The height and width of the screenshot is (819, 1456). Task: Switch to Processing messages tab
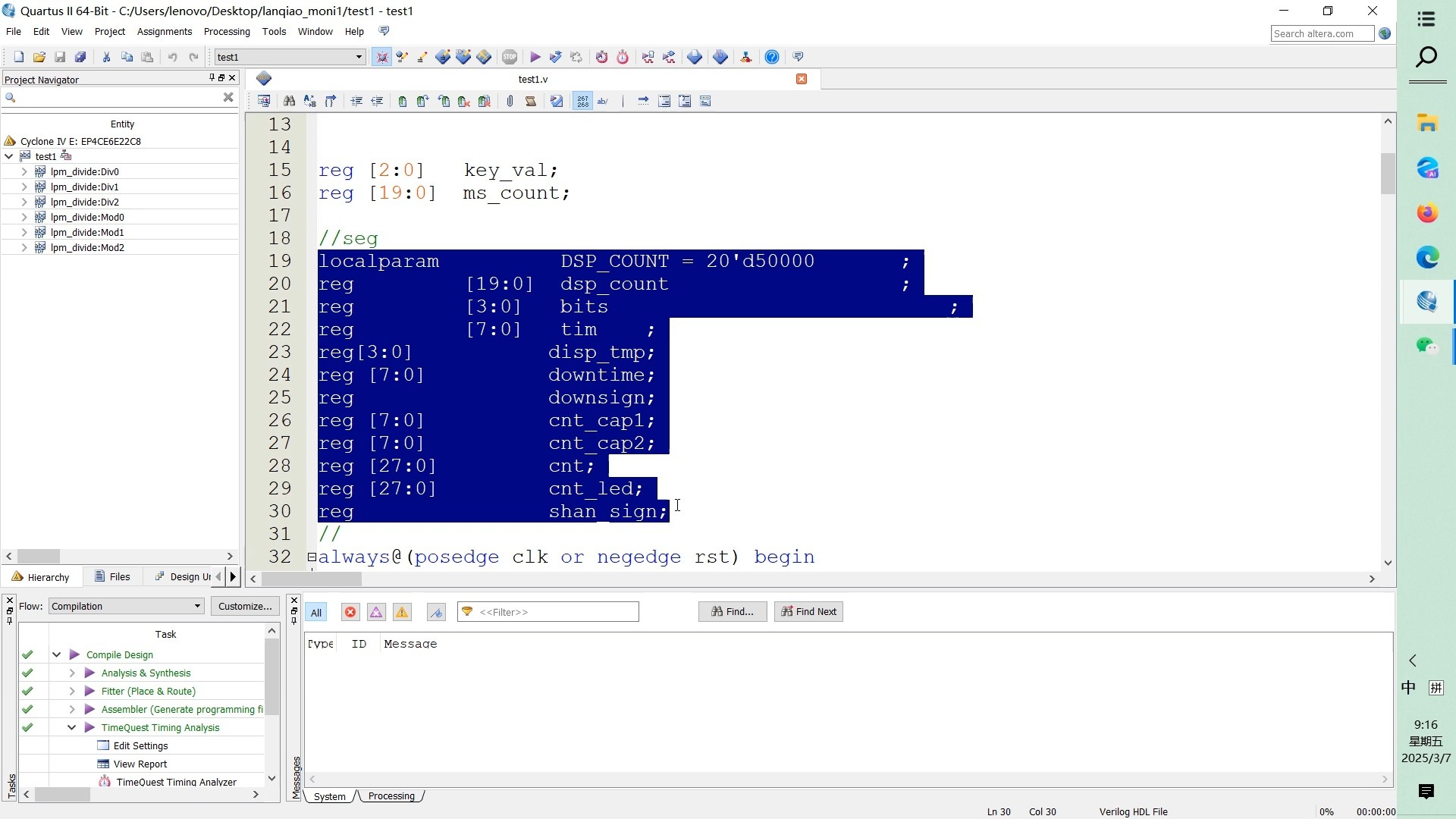(x=391, y=796)
